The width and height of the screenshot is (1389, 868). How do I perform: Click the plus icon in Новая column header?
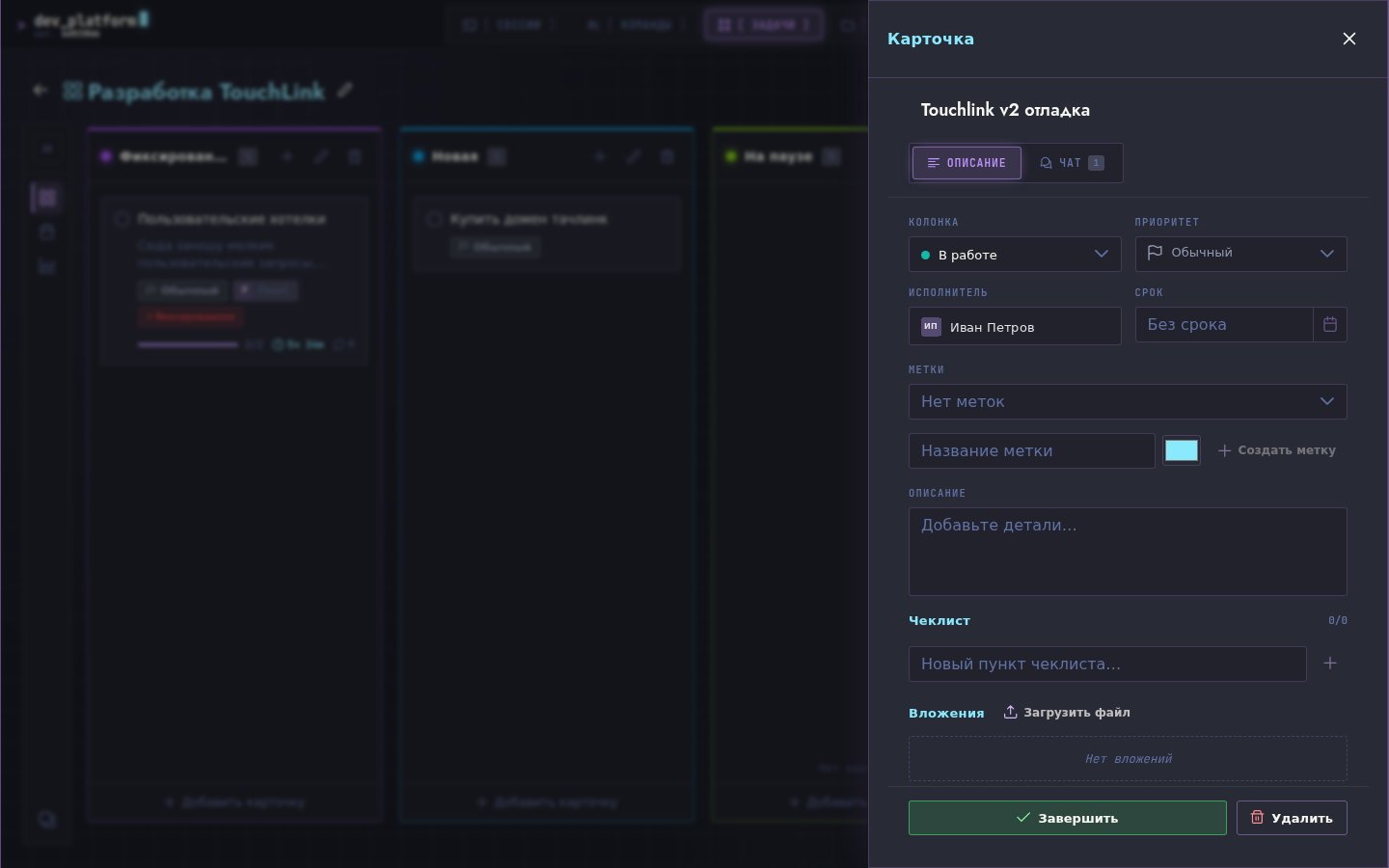click(x=599, y=156)
